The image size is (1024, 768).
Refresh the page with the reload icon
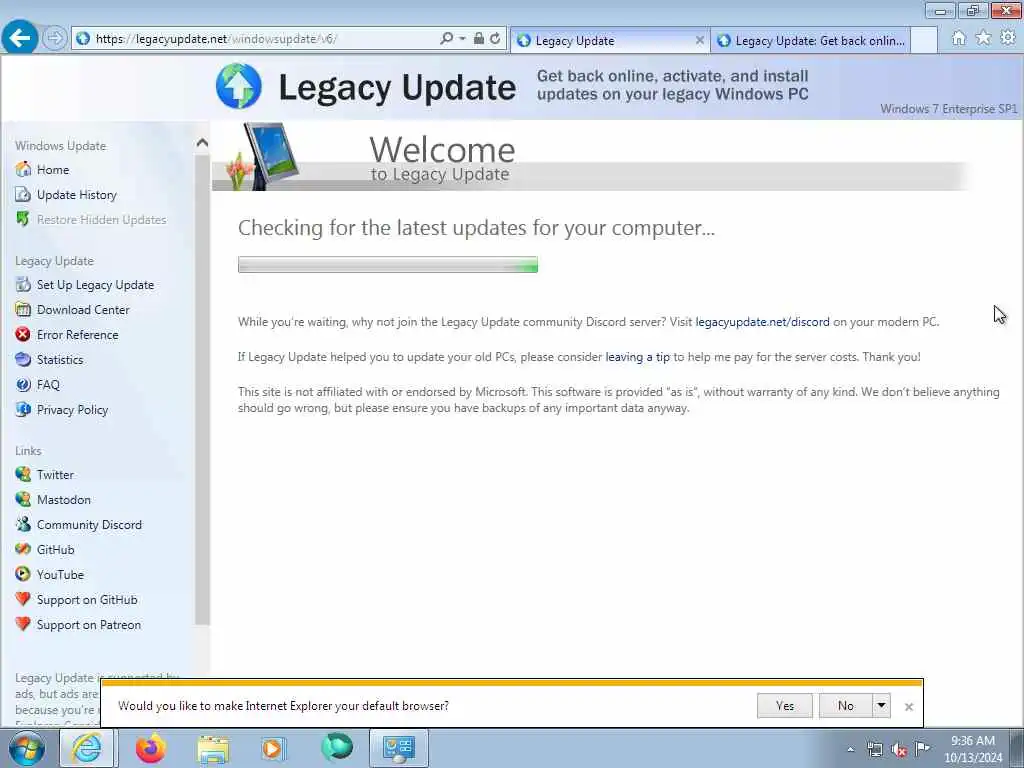click(496, 39)
